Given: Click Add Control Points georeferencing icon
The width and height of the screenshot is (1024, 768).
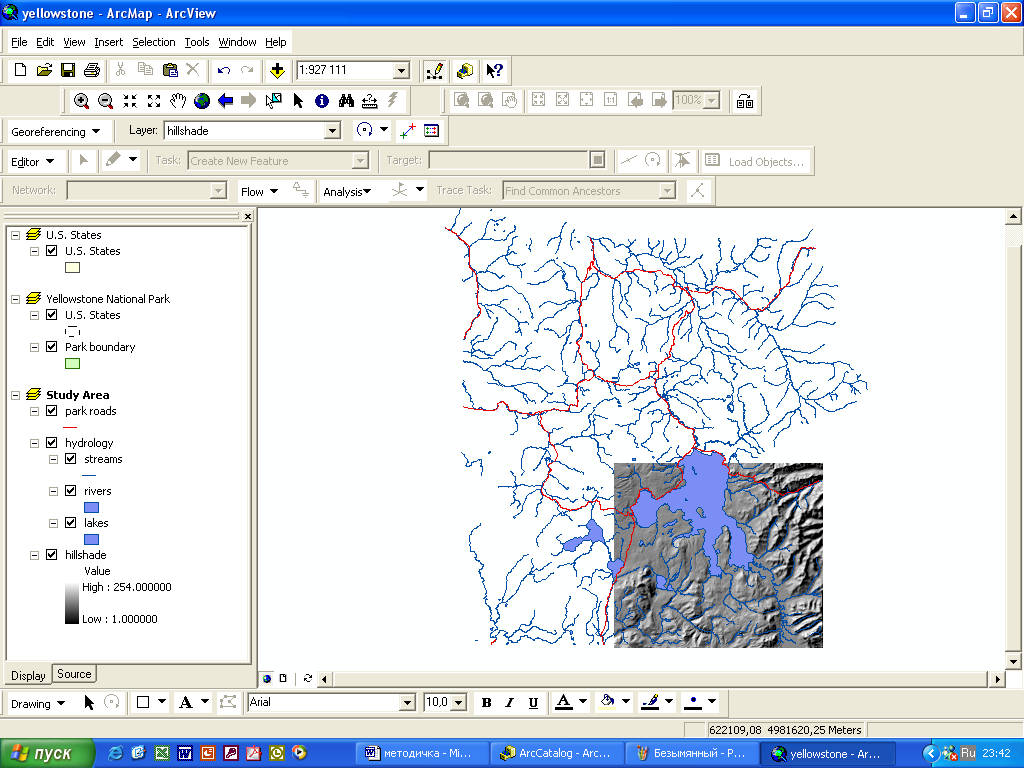Looking at the screenshot, I should [408, 131].
